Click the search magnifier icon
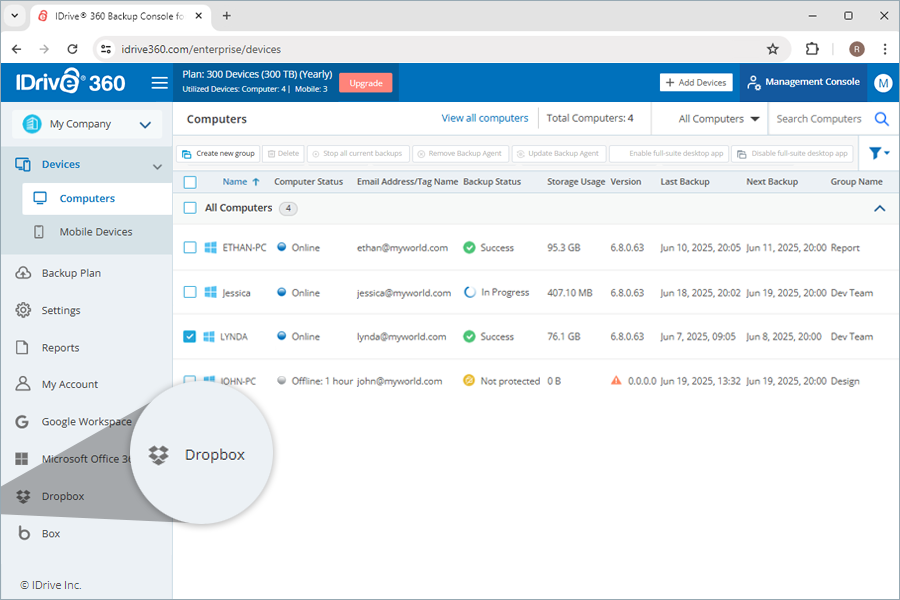Screen dimensions: 900x600 tap(881, 119)
